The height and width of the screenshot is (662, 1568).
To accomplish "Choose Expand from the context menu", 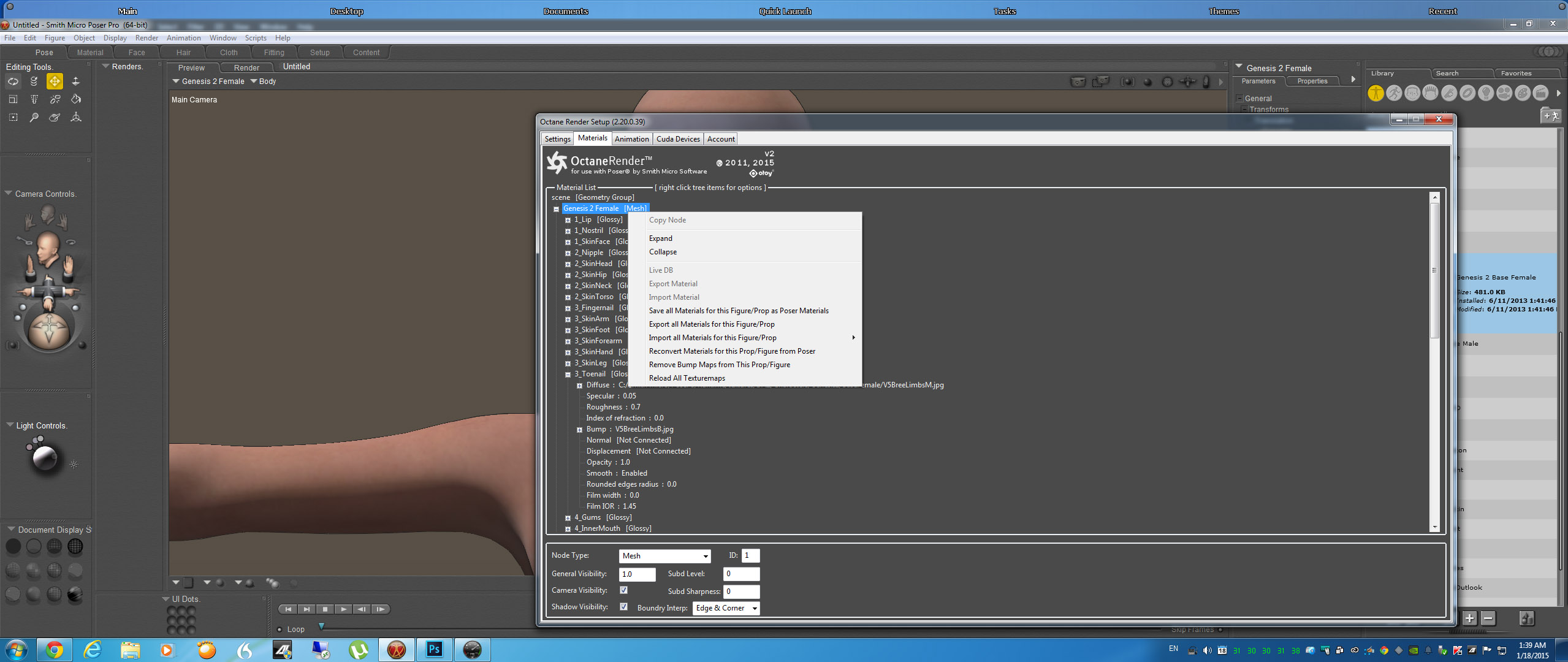I will (745, 238).
